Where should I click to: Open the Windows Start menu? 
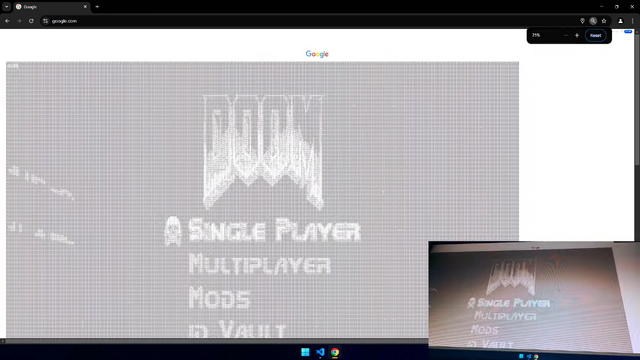[x=305, y=352]
